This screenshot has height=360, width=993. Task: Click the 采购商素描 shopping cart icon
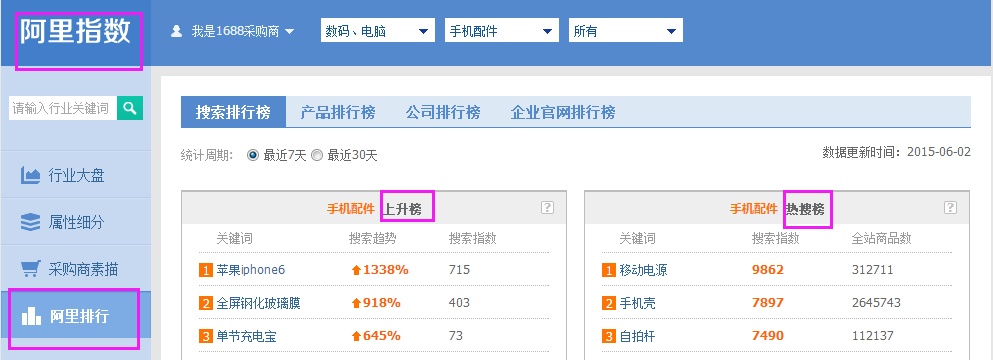point(31,269)
